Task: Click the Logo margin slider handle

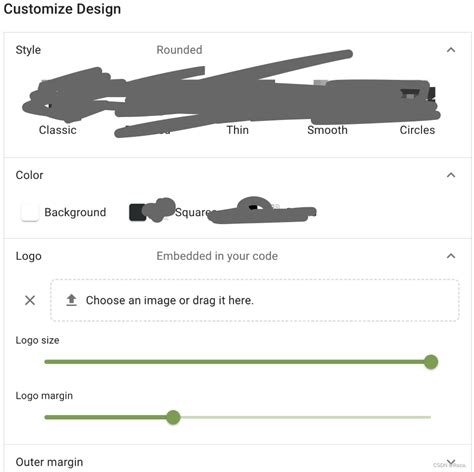Action: pos(173,417)
